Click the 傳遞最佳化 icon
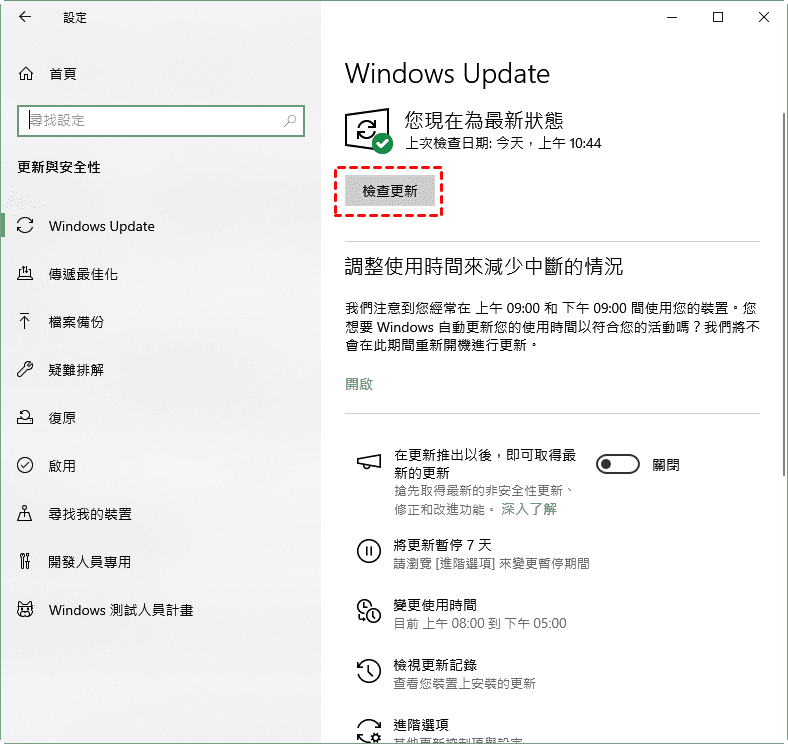The image size is (788, 744). coord(25,273)
